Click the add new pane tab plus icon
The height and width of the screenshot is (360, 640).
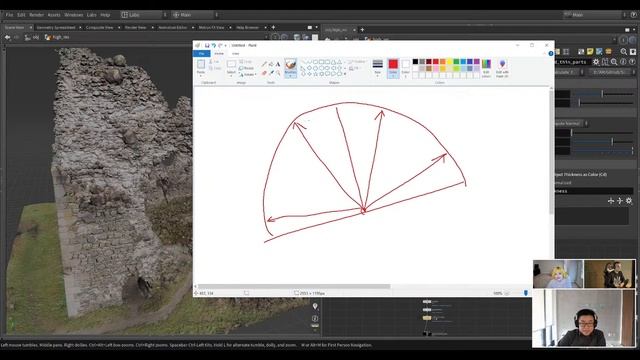pyautogui.click(x=273, y=27)
